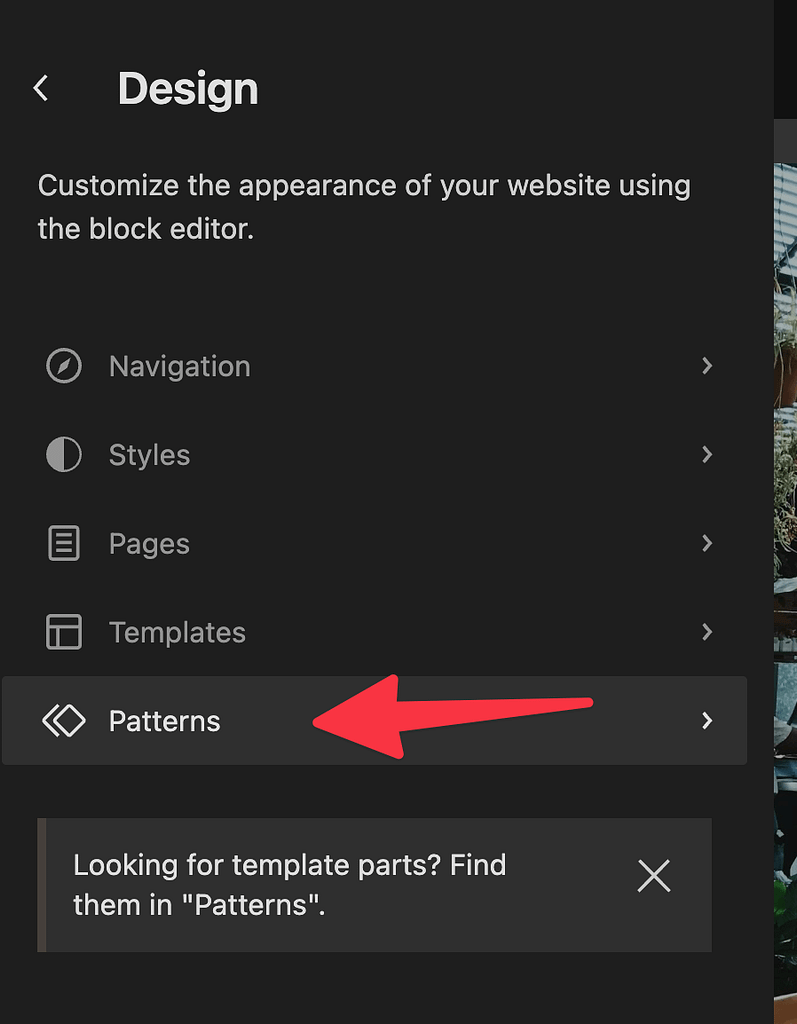797x1024 pixels.
Task: Dismiss the template parts notice
Action: pos(653,876)
